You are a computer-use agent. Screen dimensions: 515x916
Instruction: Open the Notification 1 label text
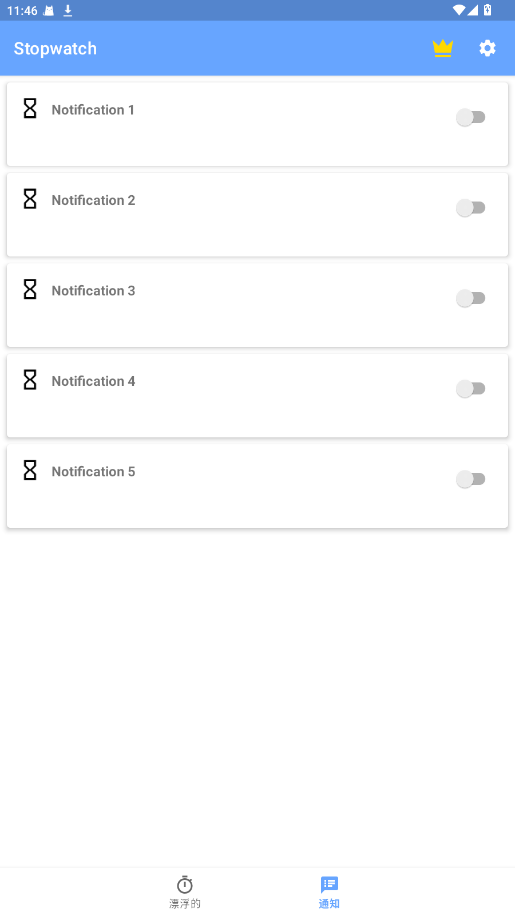pyautogui.click(x=93, y=110)
